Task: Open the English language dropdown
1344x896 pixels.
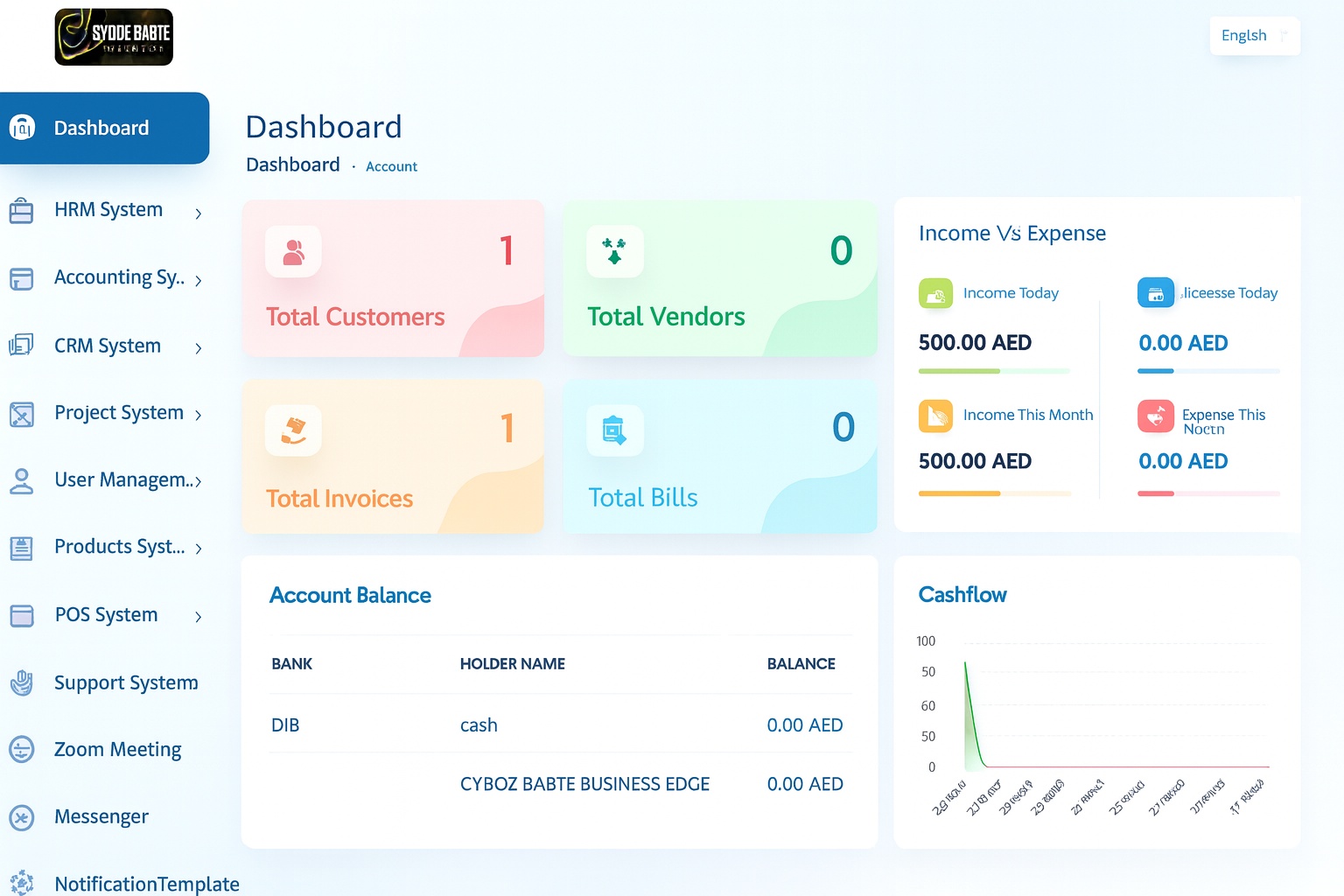Action: (x=1254, y=36)
